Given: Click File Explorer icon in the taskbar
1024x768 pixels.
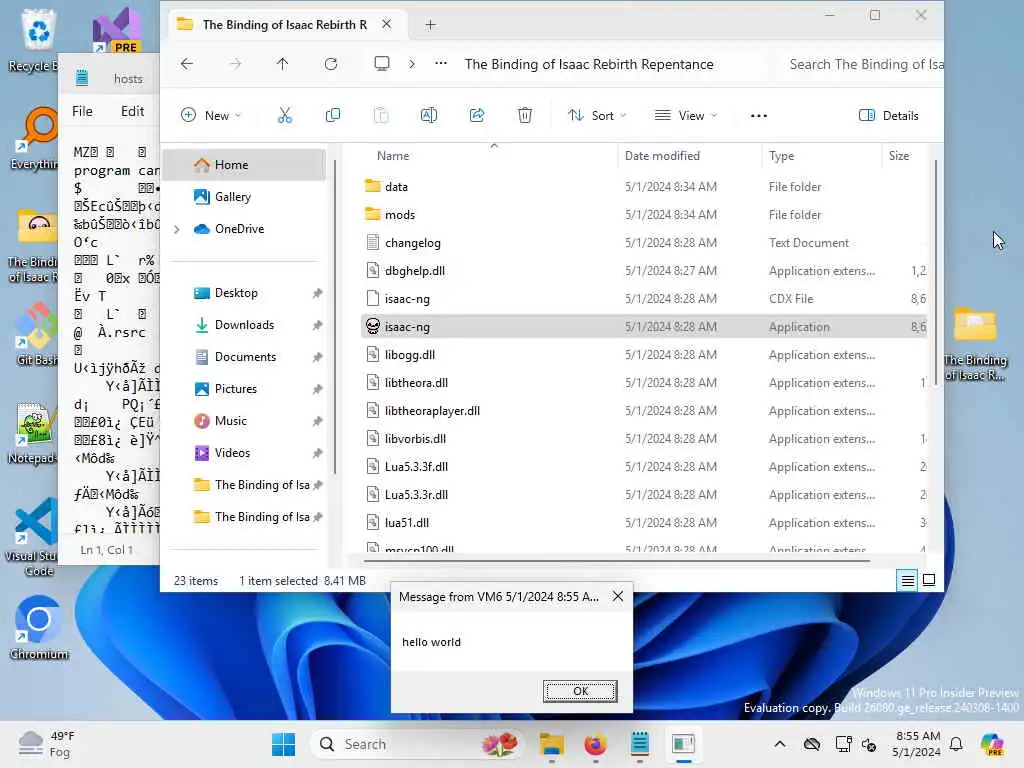Looking at the screenshot, I should click(x=552, y=744).
